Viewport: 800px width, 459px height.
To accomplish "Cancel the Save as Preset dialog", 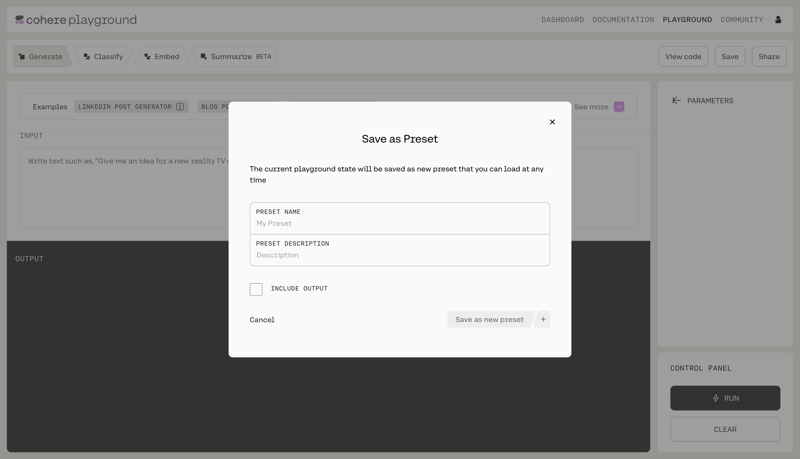I will coord(262,320).
